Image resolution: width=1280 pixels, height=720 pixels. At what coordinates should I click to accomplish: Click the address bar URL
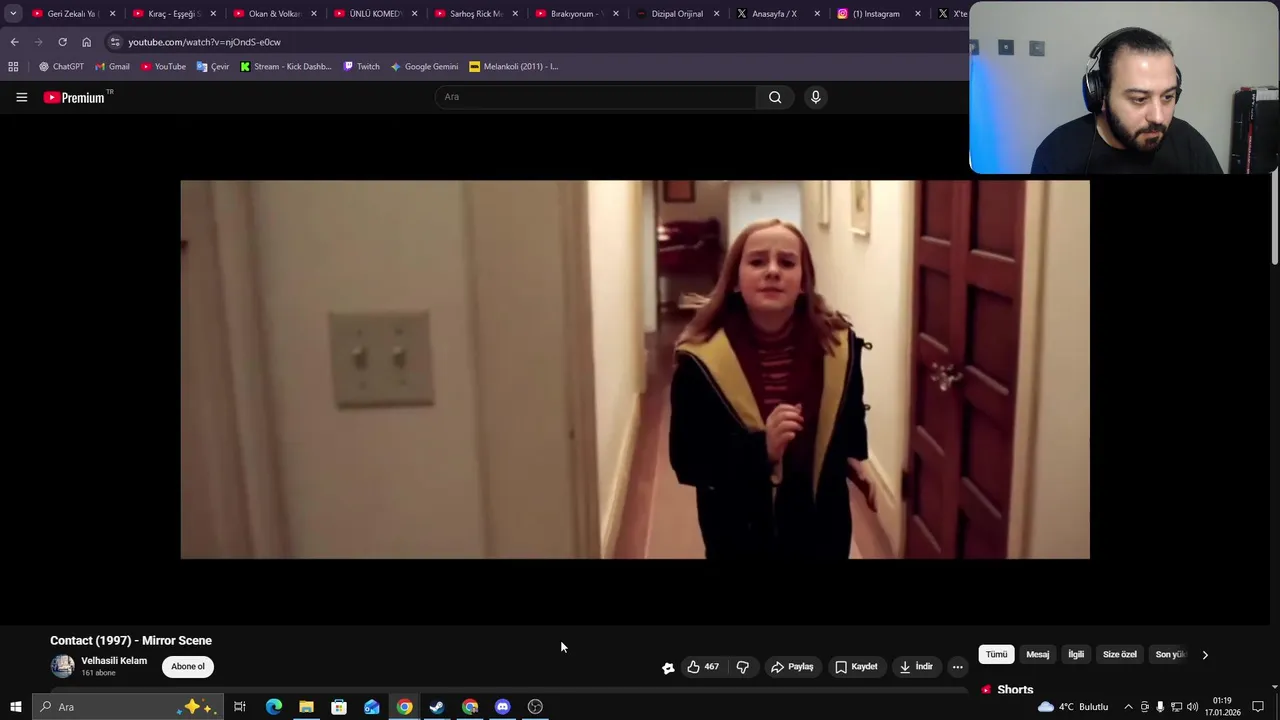tap(204, 42)
